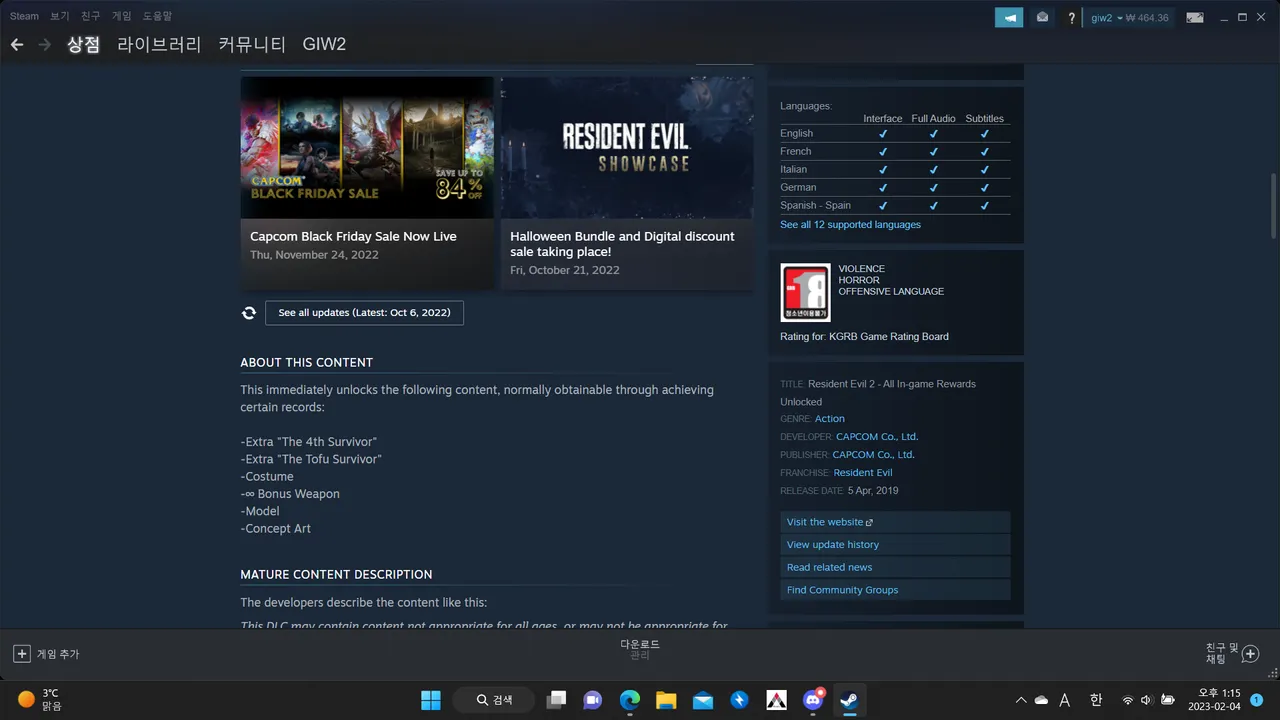
Task: Open the Wi-Fi network tray icon
Action: pos(1128,700)
